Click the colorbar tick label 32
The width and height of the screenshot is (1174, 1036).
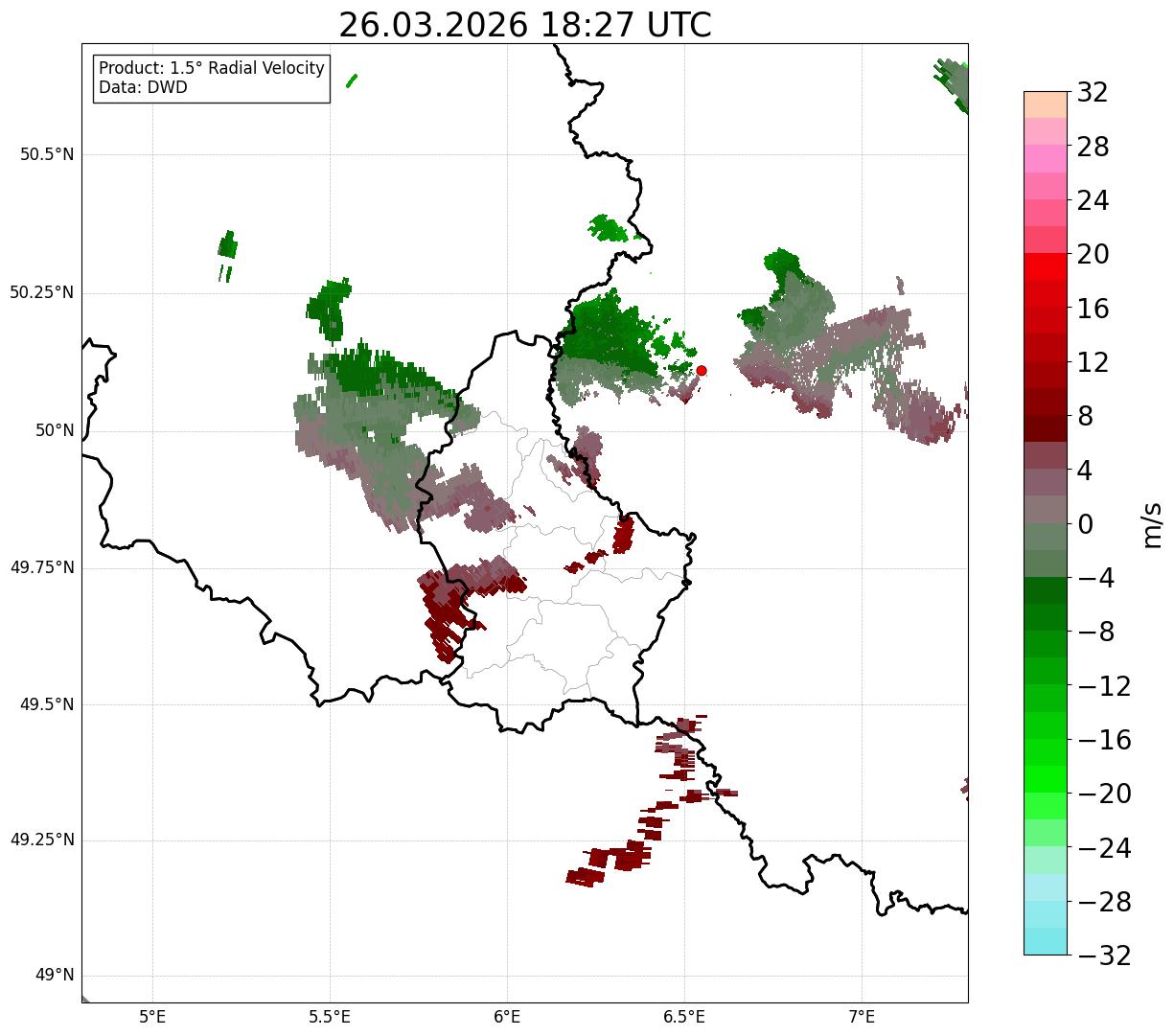(x=1093, y=93)
